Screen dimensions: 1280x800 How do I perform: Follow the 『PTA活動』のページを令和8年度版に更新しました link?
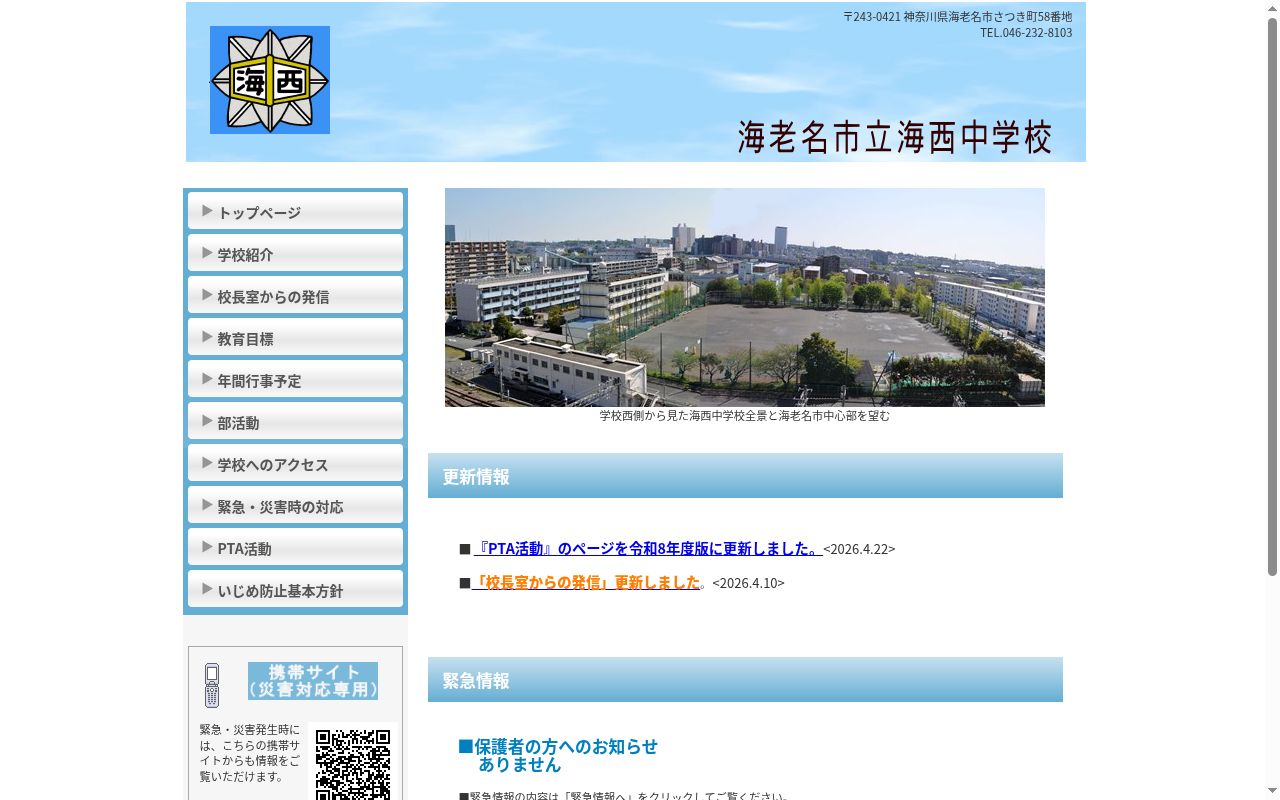648,548
